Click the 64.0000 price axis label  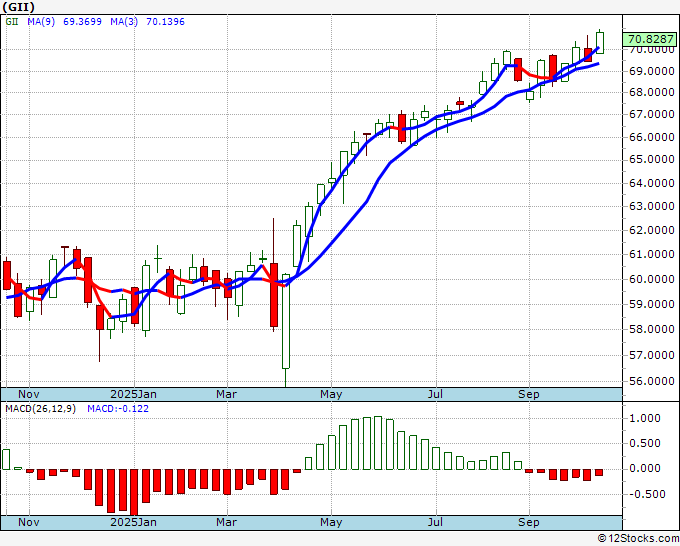tap(652, 183)
